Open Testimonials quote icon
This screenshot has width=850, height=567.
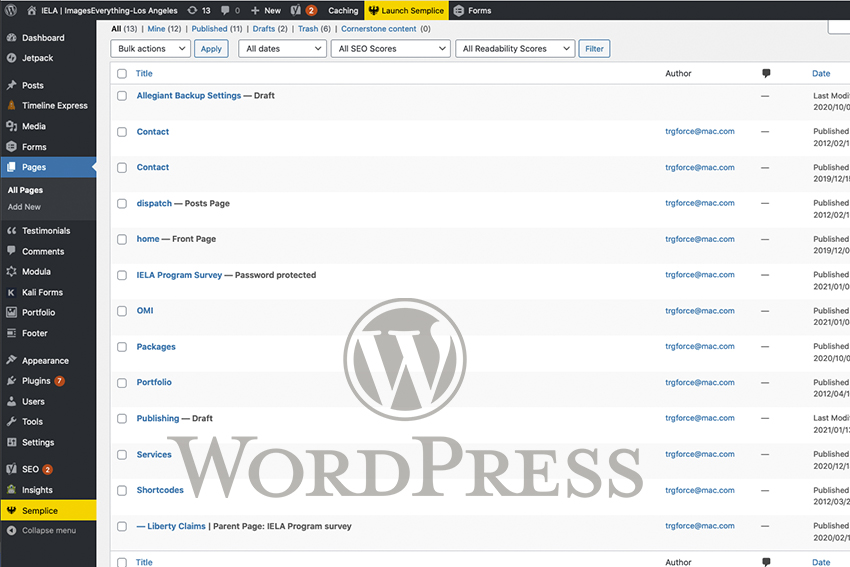pyautogui.click(x=11, y=230)
